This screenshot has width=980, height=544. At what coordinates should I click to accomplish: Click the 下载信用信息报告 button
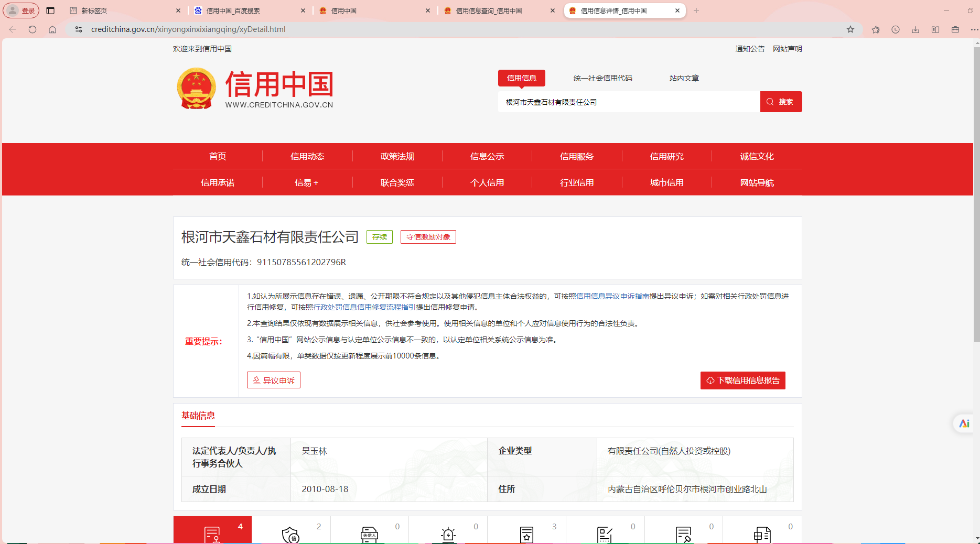742,380
